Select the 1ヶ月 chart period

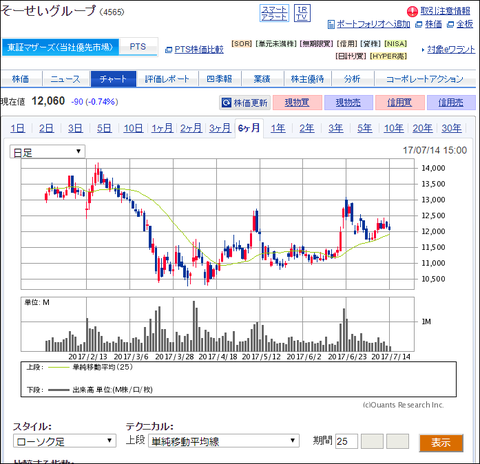coord(162,128)
